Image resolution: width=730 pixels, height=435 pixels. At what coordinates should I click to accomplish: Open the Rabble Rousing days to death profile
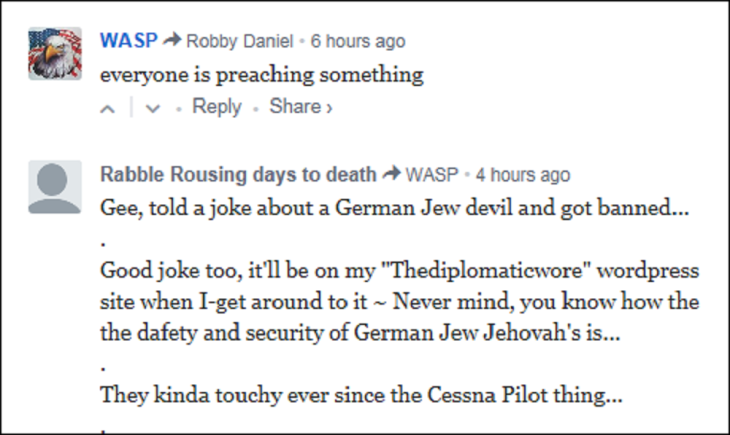point(238,175)
